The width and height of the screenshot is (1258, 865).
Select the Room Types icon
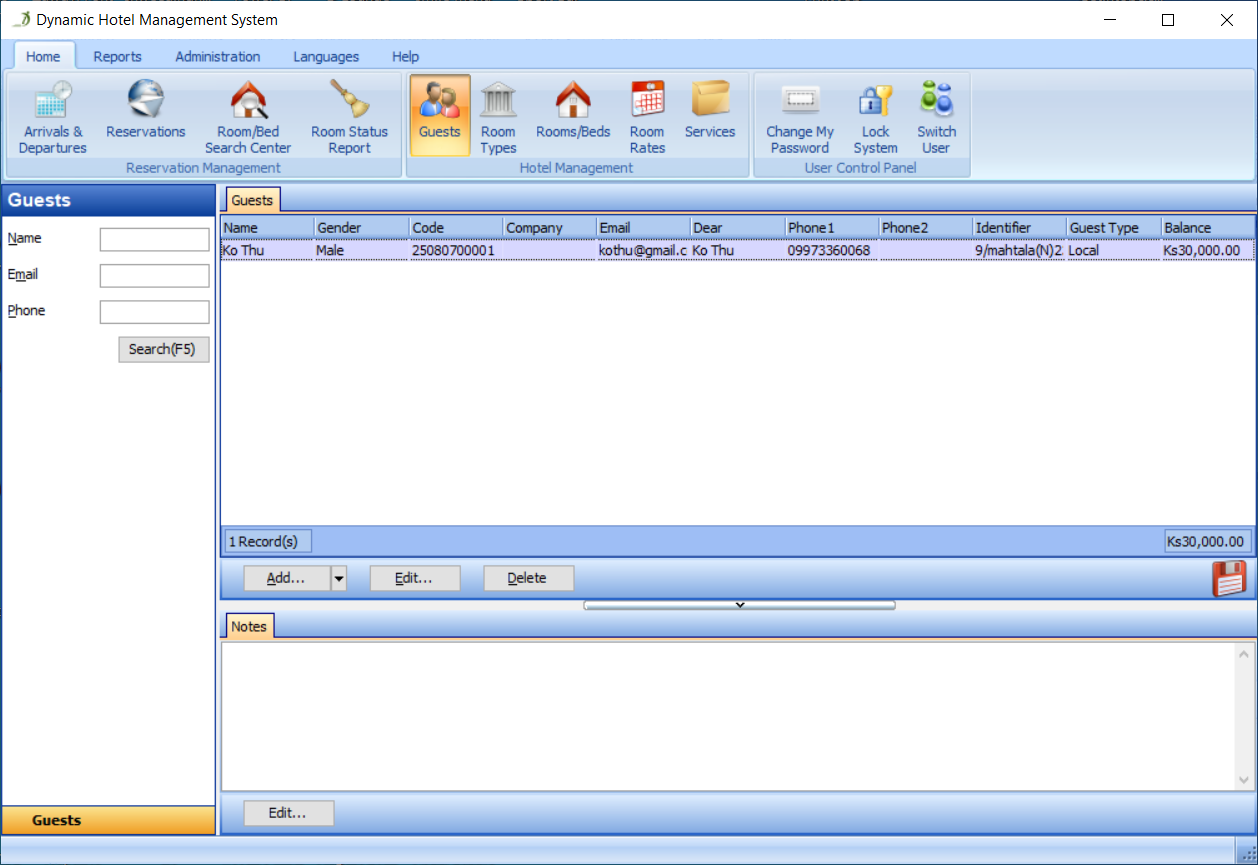498,117
